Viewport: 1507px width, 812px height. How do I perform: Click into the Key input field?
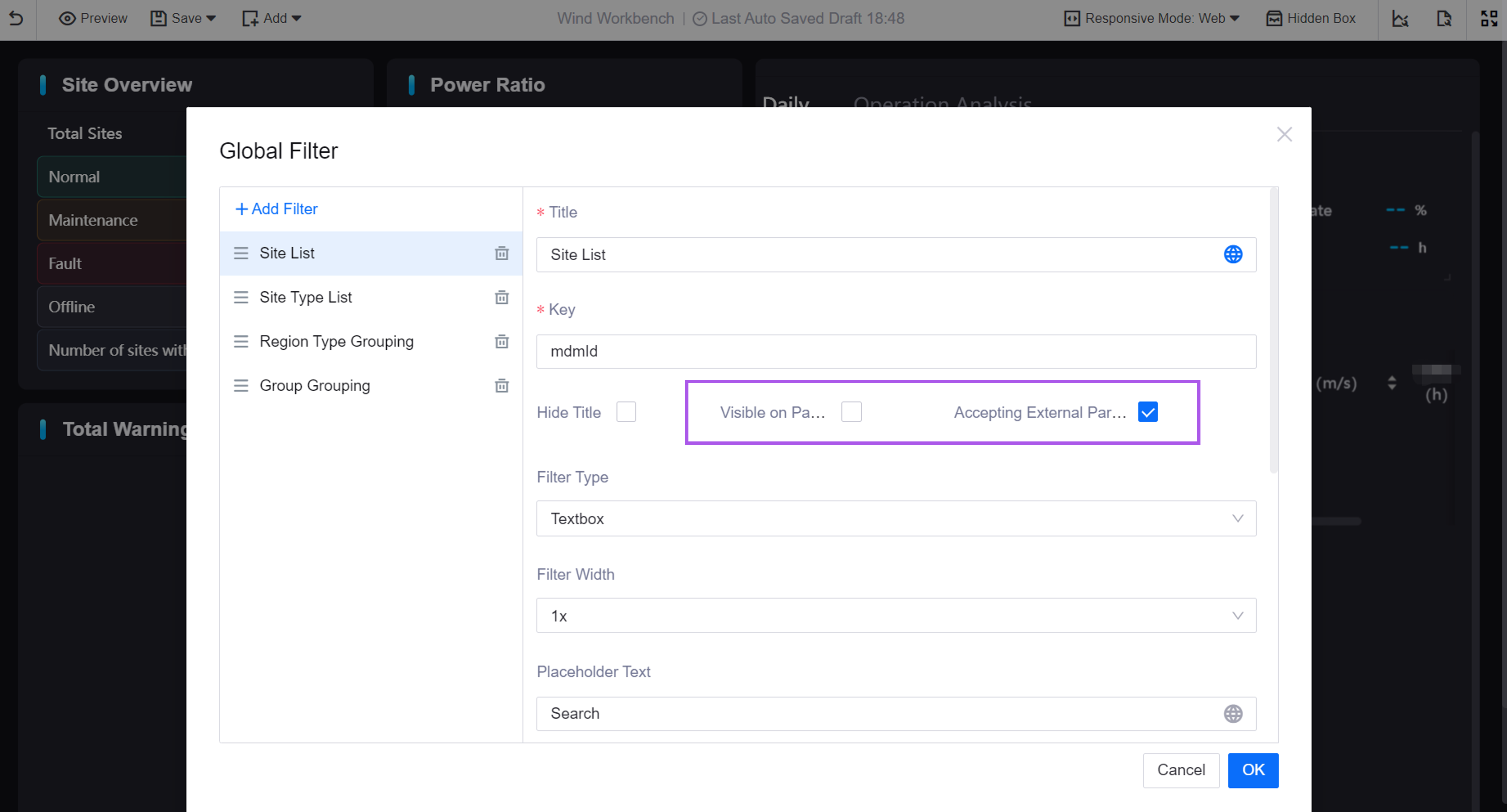click(896, 352)
